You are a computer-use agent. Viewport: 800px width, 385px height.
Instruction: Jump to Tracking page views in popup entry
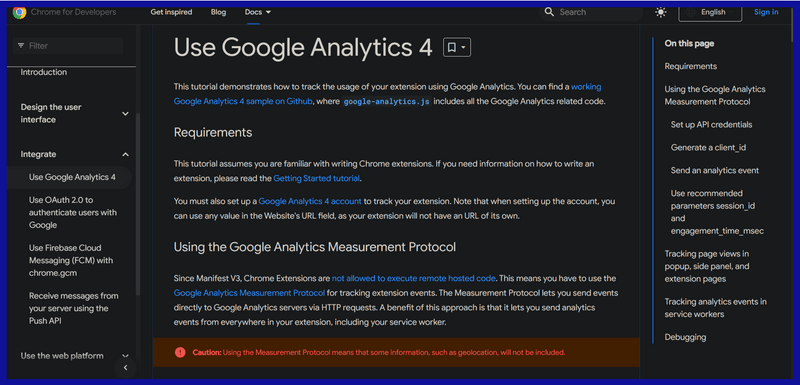click(x=707, y=266)
